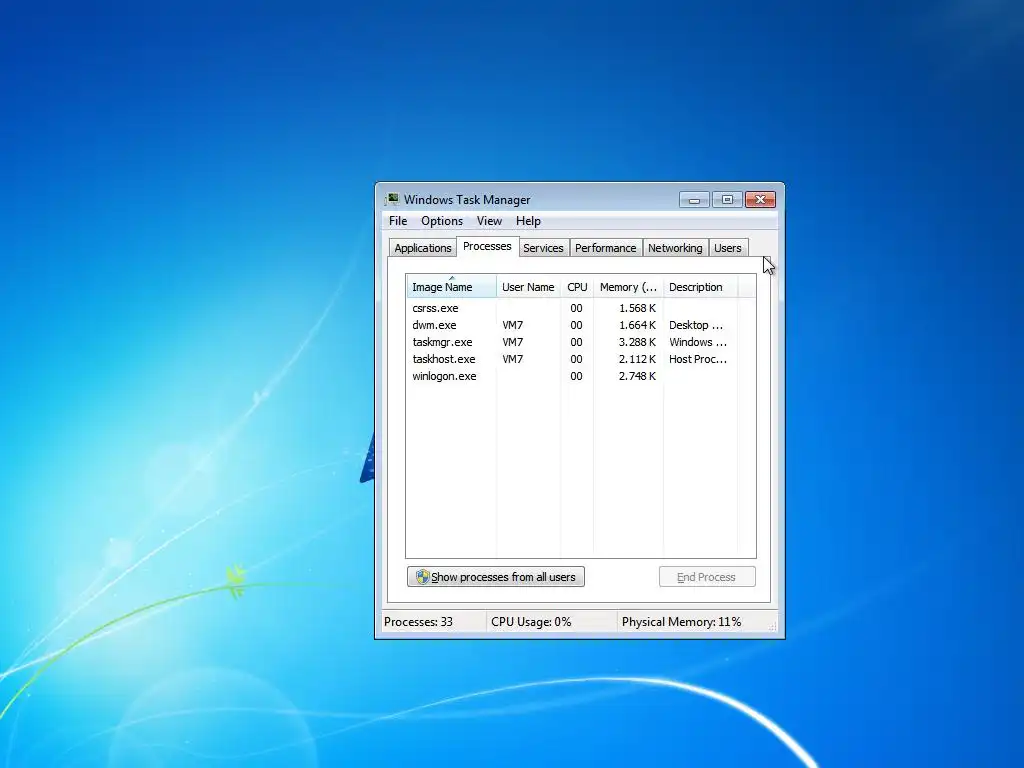Screen dimensions: 1024x768
Task: Click the Processes: 33 status entry
Action: pos(418,622)
